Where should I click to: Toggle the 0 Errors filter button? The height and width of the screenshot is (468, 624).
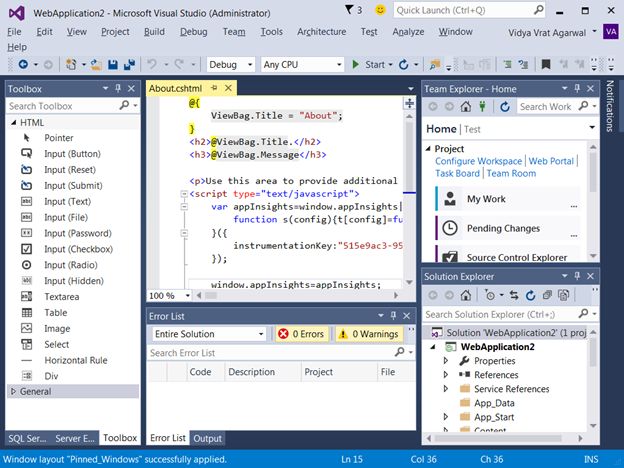301,334
